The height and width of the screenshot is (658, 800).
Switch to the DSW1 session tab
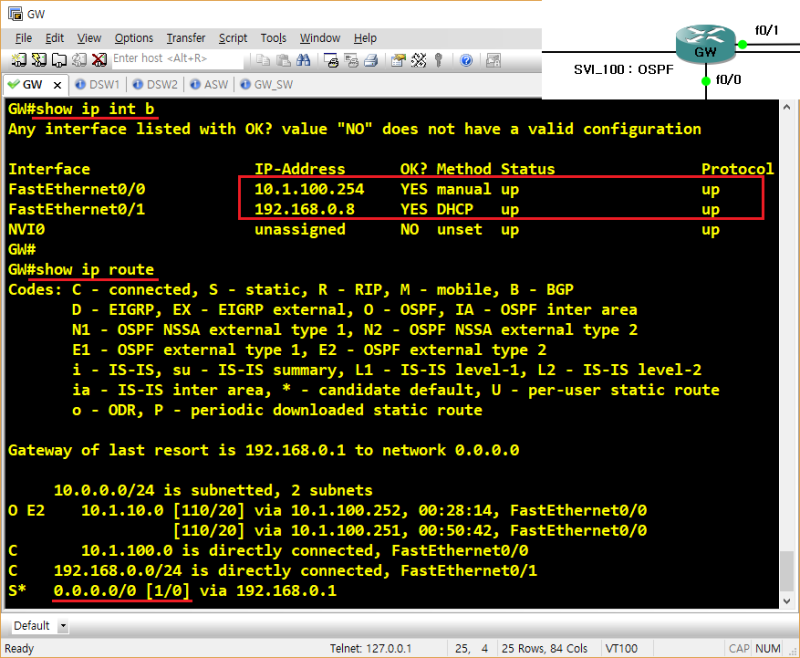click(98, 85)
